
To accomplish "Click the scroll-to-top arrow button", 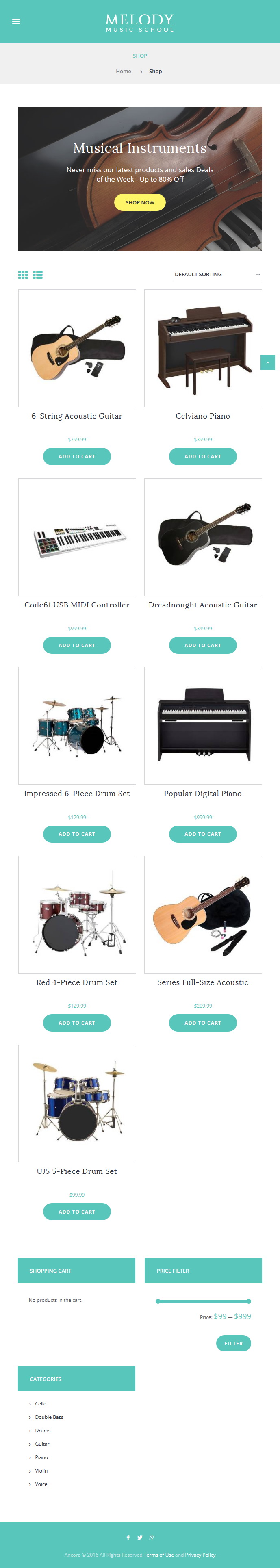I will (267, 362).
